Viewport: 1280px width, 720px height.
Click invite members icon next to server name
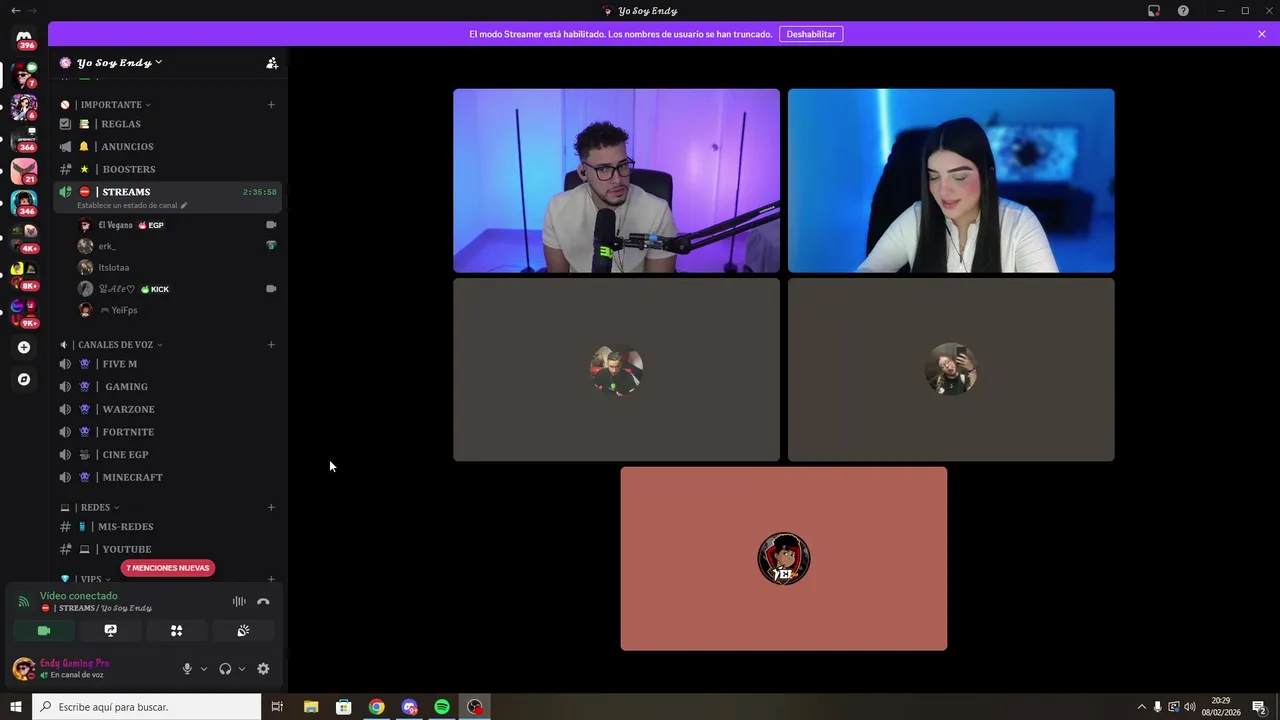[272, 63]
